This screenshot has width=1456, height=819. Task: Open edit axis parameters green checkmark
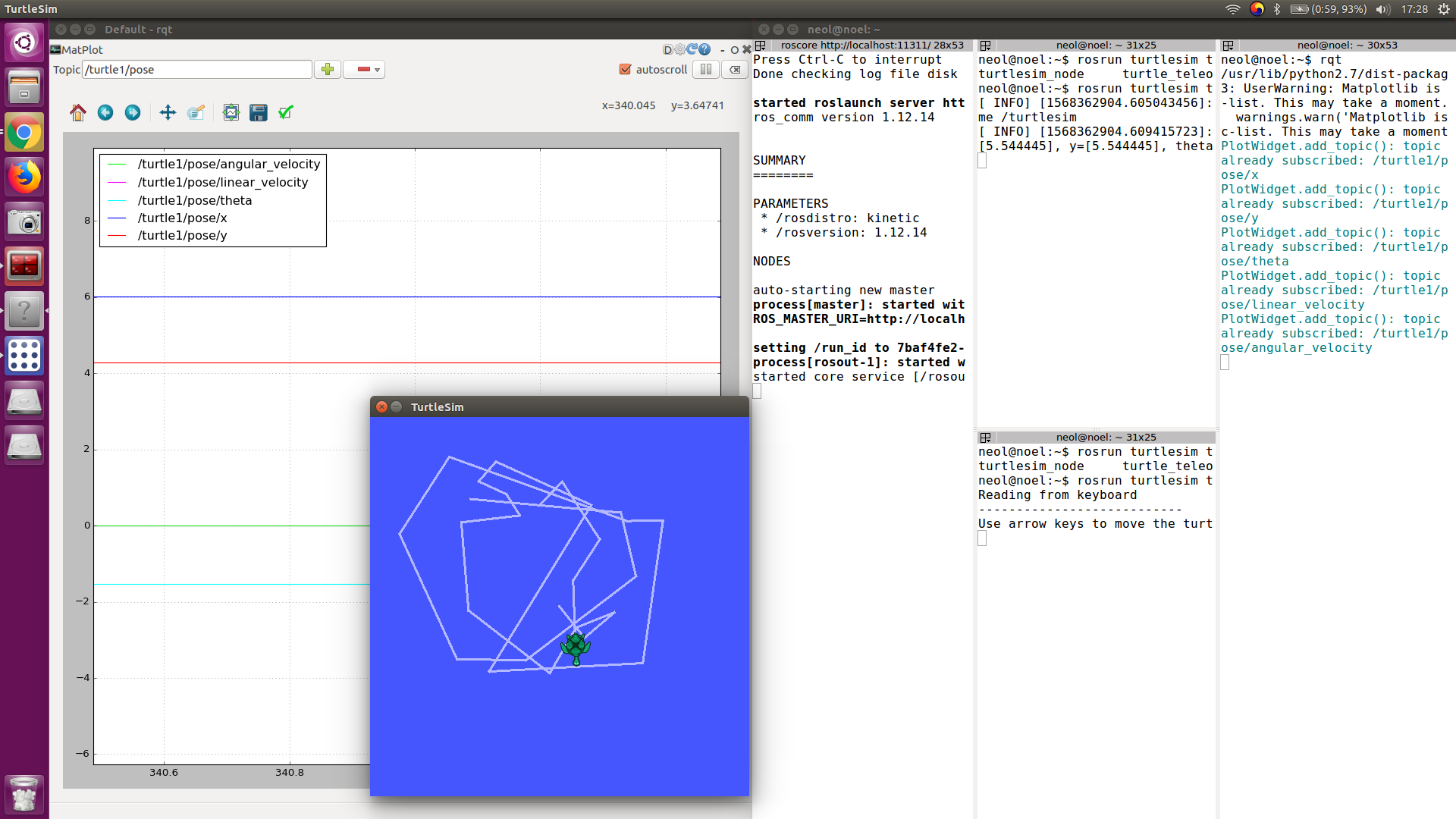[286, 113]
